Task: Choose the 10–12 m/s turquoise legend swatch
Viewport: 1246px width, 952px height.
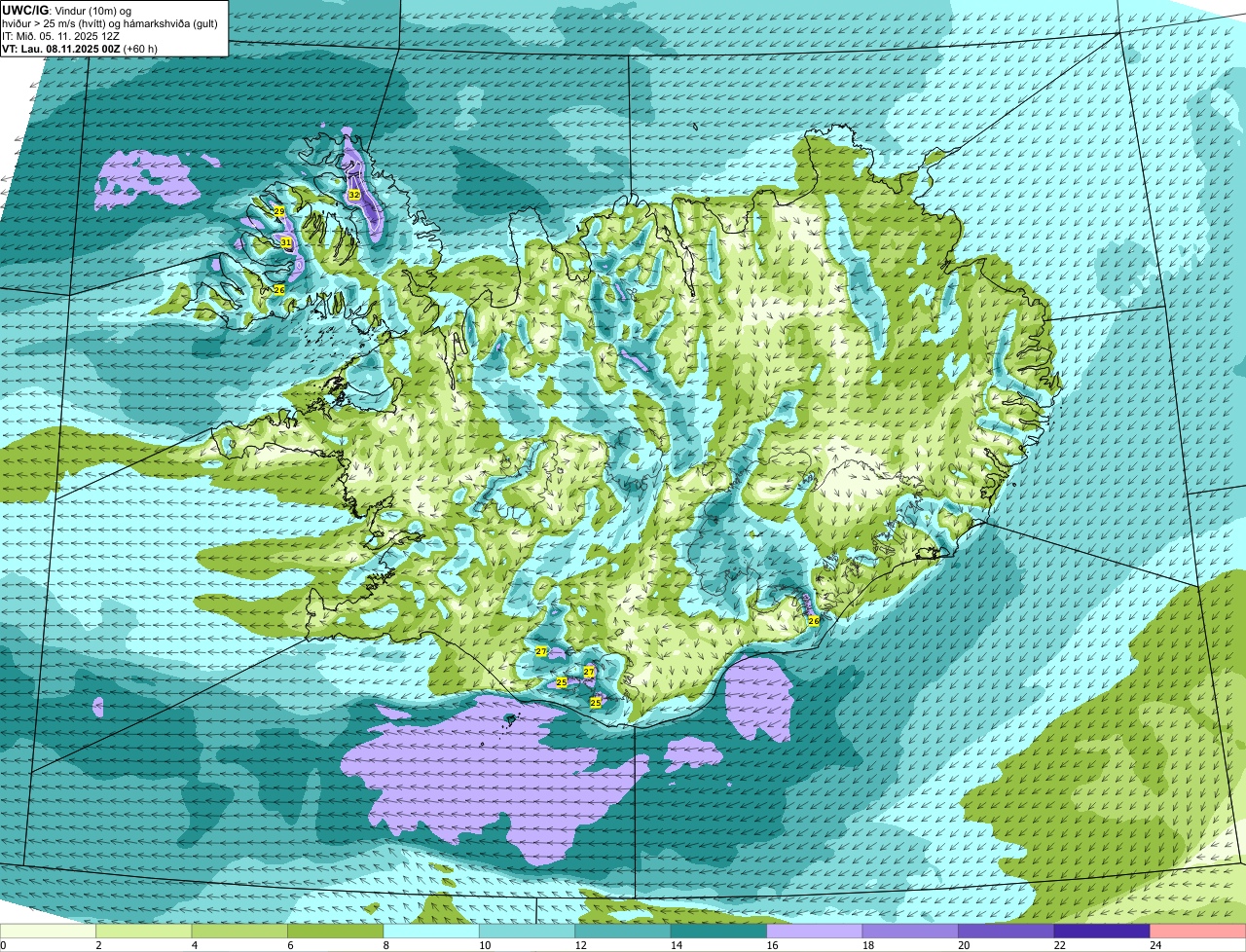Action: click(x=528, y=931)
